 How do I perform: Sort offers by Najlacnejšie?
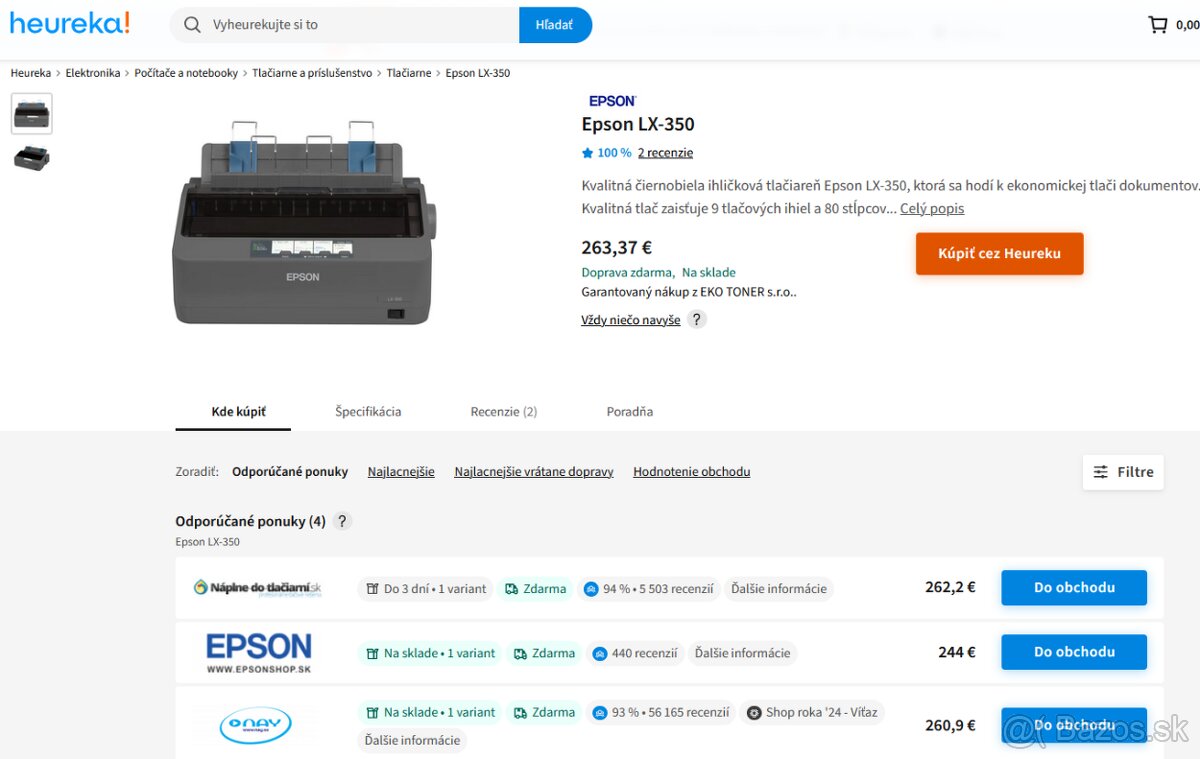point(401,472)
